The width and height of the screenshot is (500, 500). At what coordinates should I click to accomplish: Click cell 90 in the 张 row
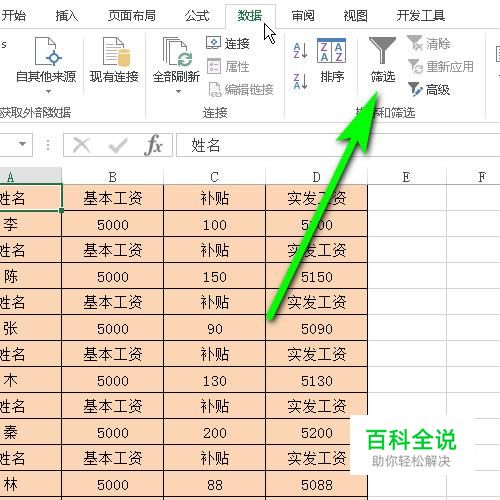point(214,328)
